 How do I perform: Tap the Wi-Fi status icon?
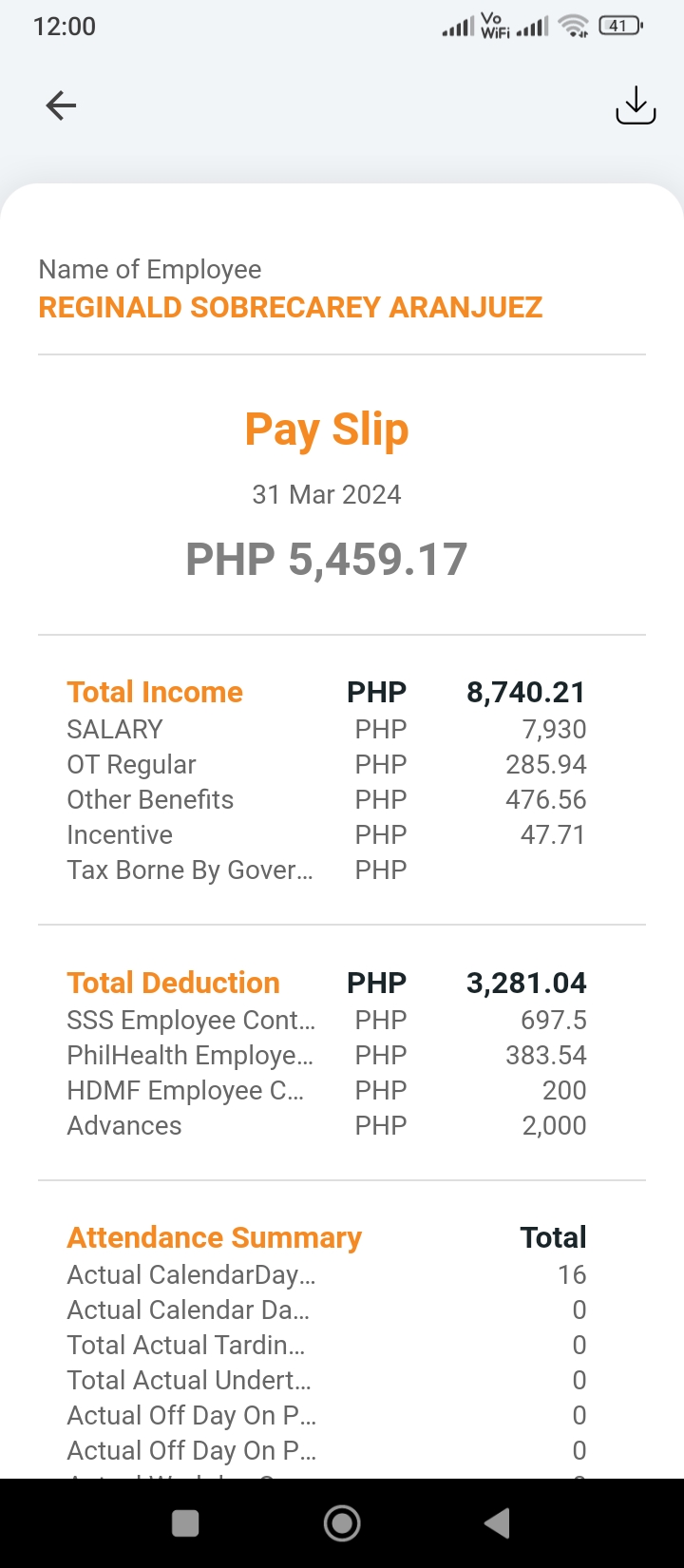(573, 27)
